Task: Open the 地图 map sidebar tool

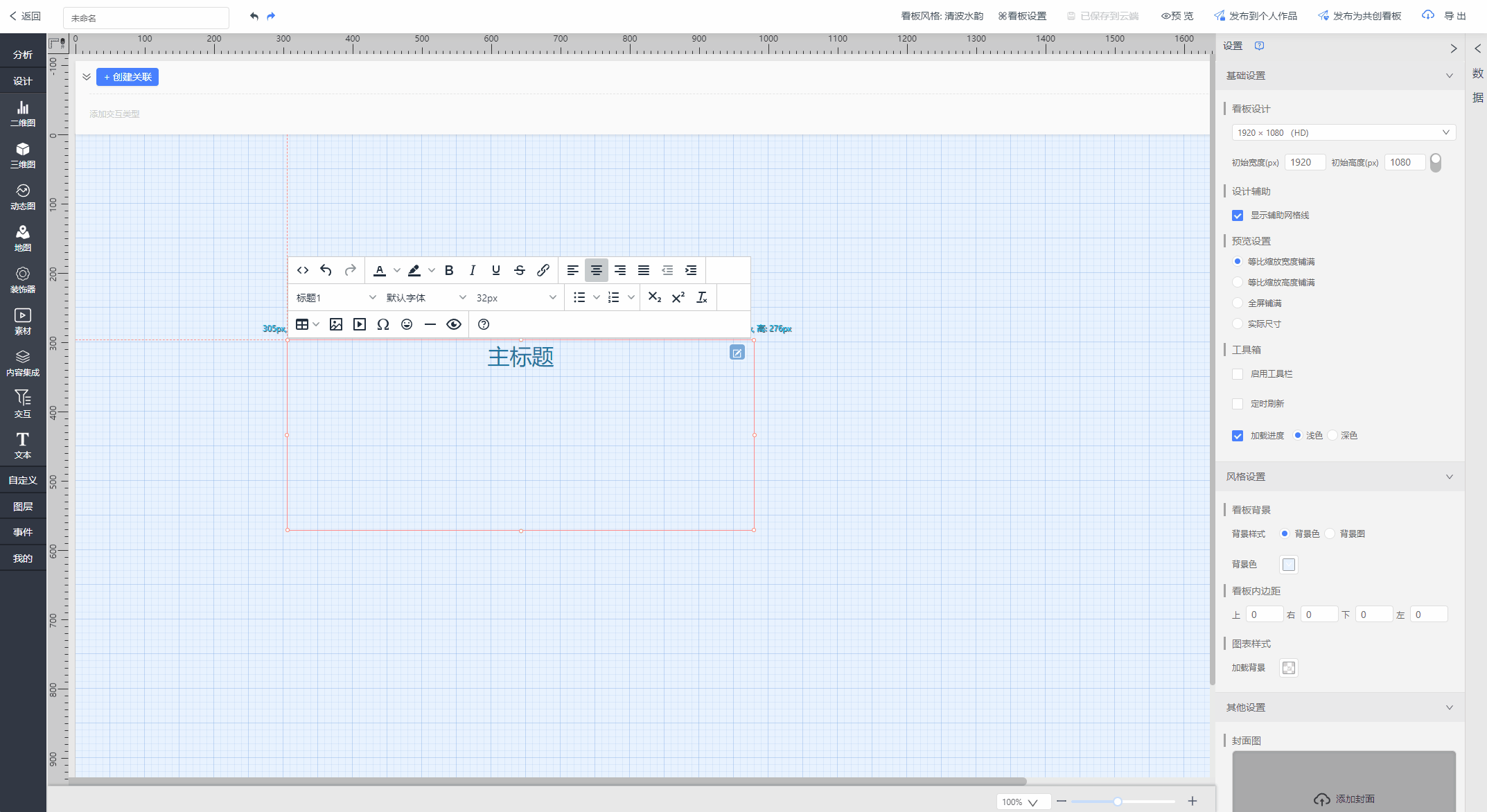Action: point(23,238)
